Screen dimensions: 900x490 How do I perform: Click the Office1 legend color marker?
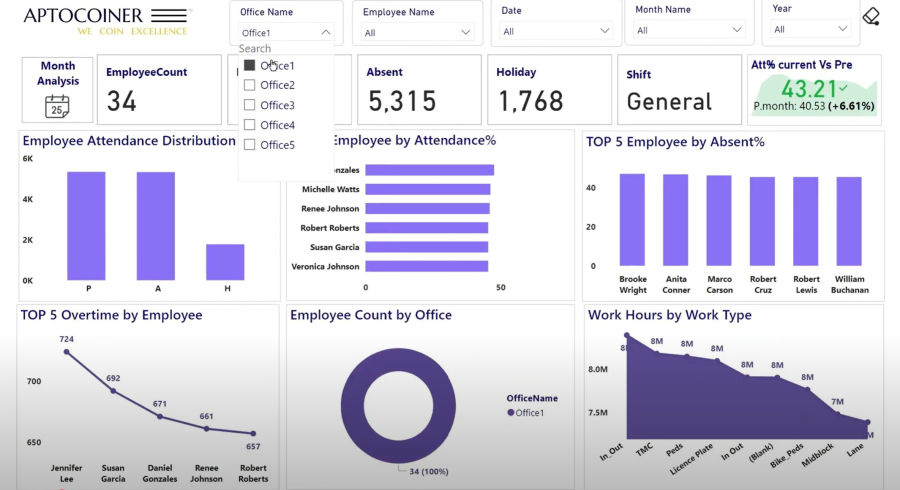click(x=511, y=413)
